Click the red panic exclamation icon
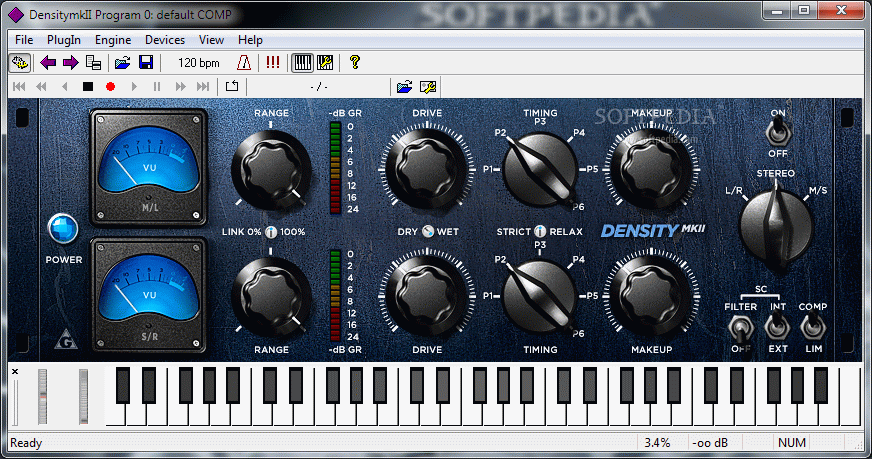Viewport: 872px width, 459px height. pyautogui.click(x=272, y=62)
